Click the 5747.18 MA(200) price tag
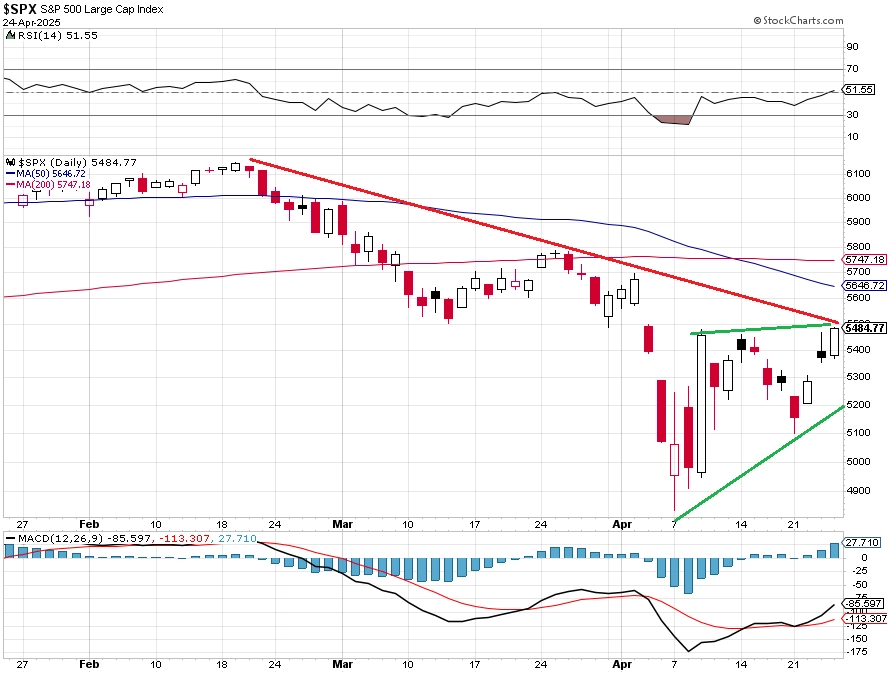This screenshot has height=673, width=891. tap(864, 260)
